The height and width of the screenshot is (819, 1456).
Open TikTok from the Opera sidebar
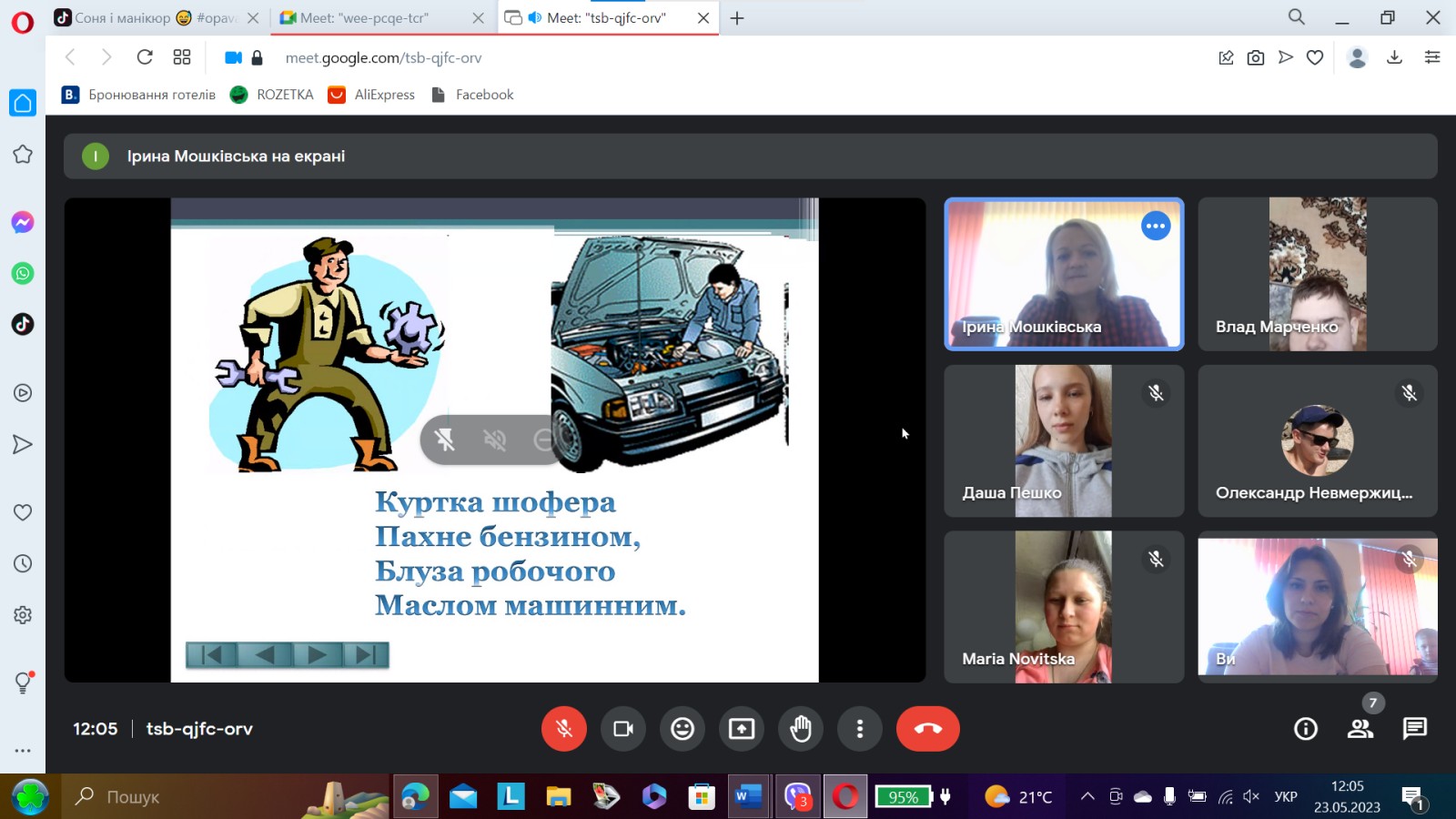click(22, 324)
